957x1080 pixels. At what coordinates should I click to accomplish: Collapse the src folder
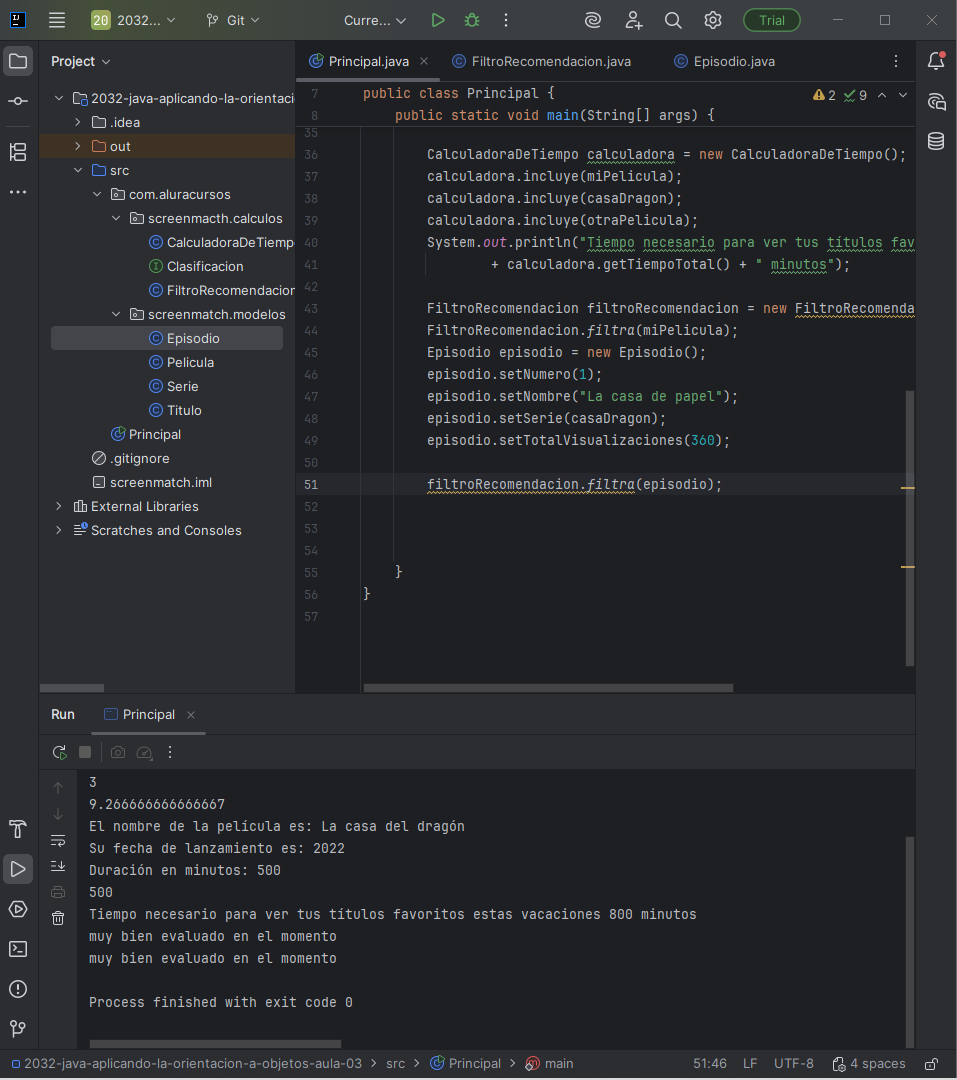click(x=78, y=170)
